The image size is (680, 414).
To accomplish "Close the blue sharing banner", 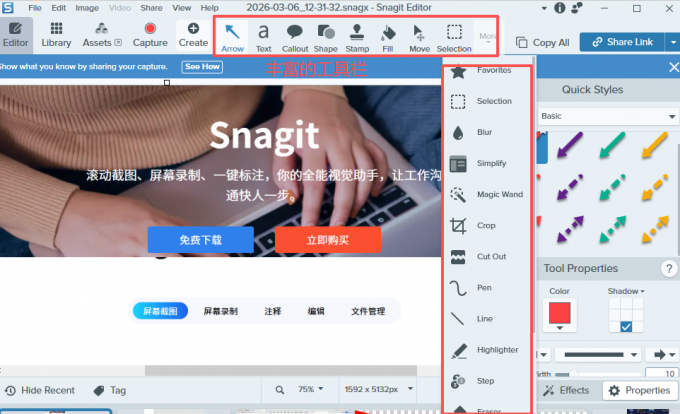I will [673, 67].
